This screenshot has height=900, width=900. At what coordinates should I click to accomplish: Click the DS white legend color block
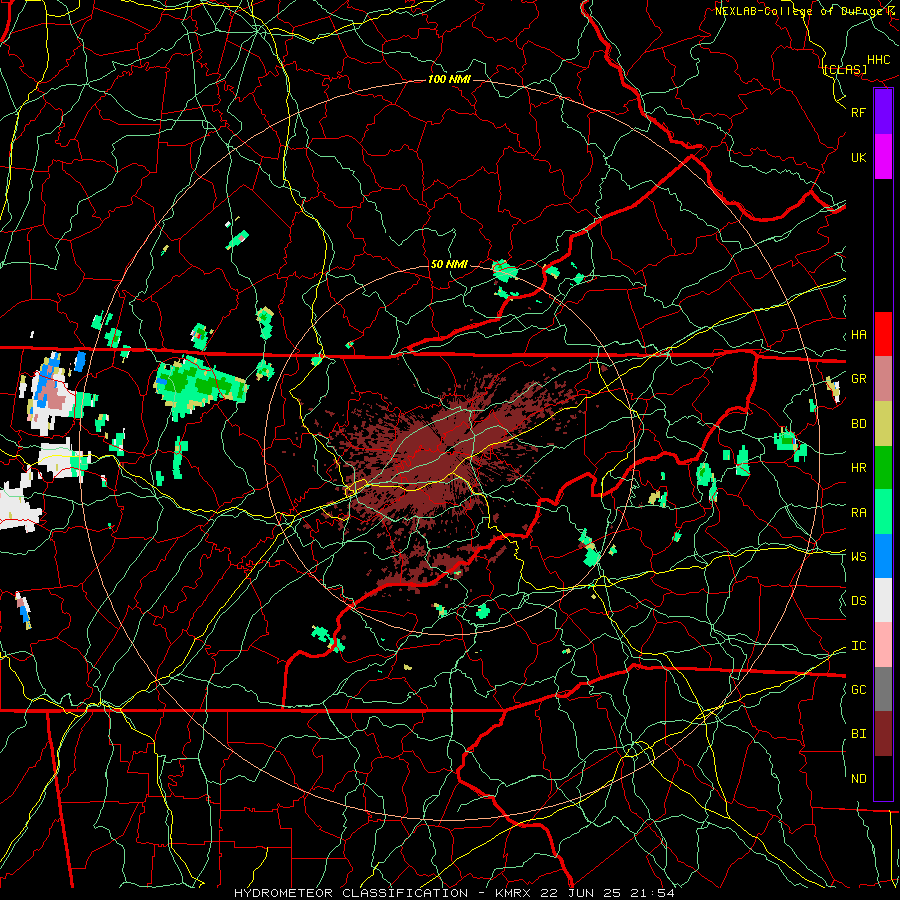click(883, 600)
